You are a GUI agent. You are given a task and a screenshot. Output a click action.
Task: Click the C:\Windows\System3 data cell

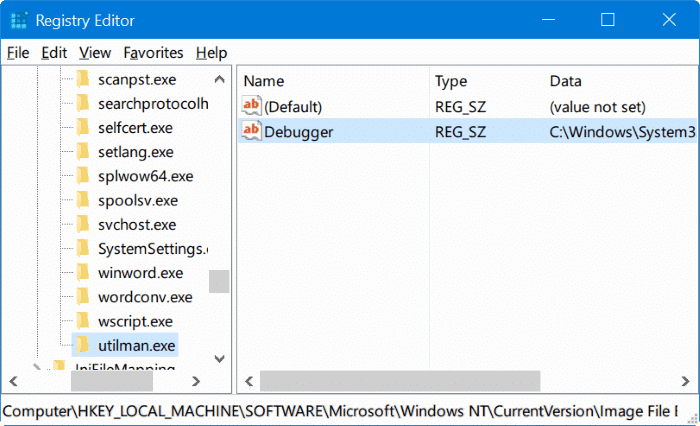pyautogui.click(x=622, y=132)
